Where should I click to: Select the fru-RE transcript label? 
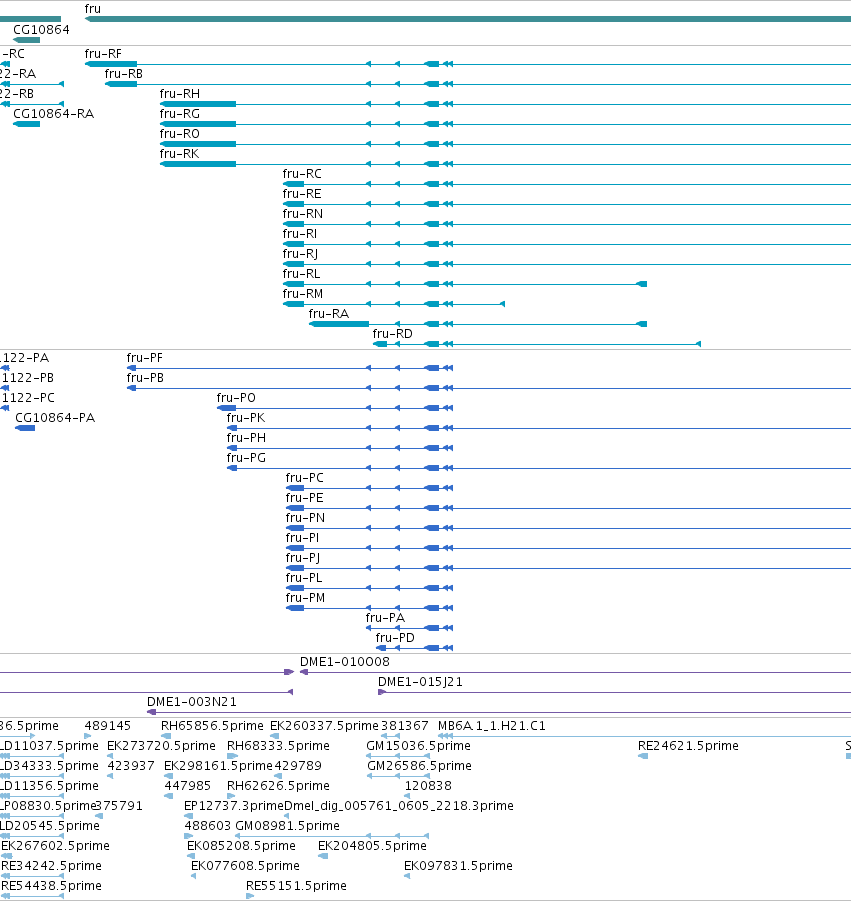coord(302,194)
